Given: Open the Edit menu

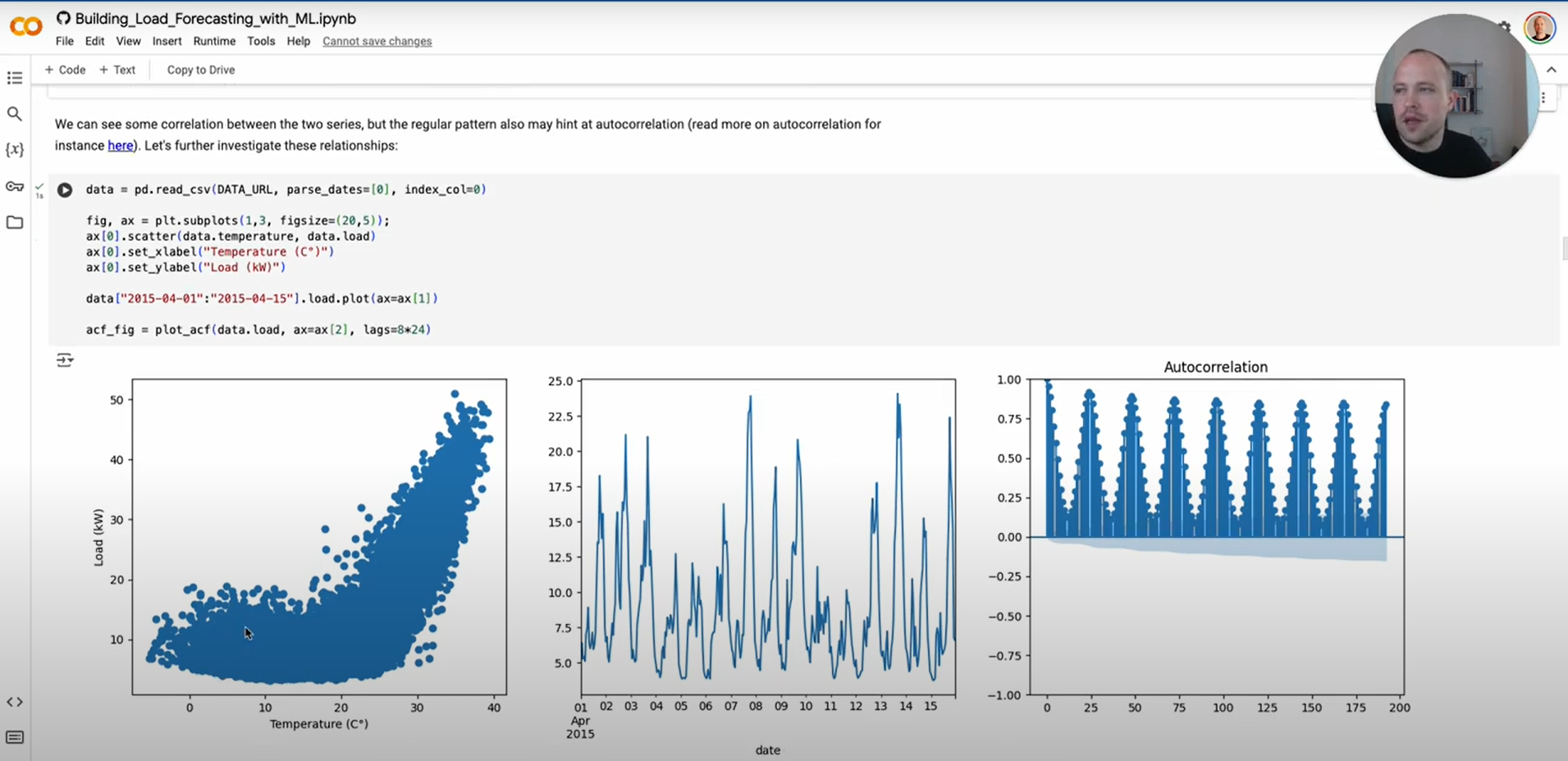Looking at the screenshot, I should [95, 41].
